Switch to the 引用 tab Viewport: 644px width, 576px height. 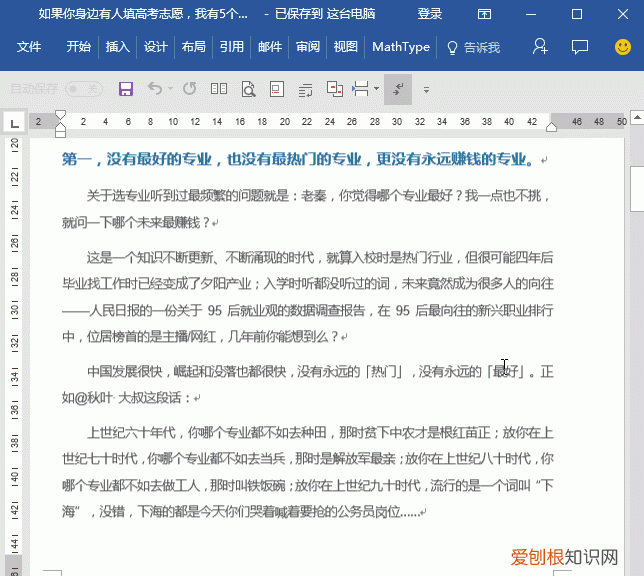[x=231, y=47]
